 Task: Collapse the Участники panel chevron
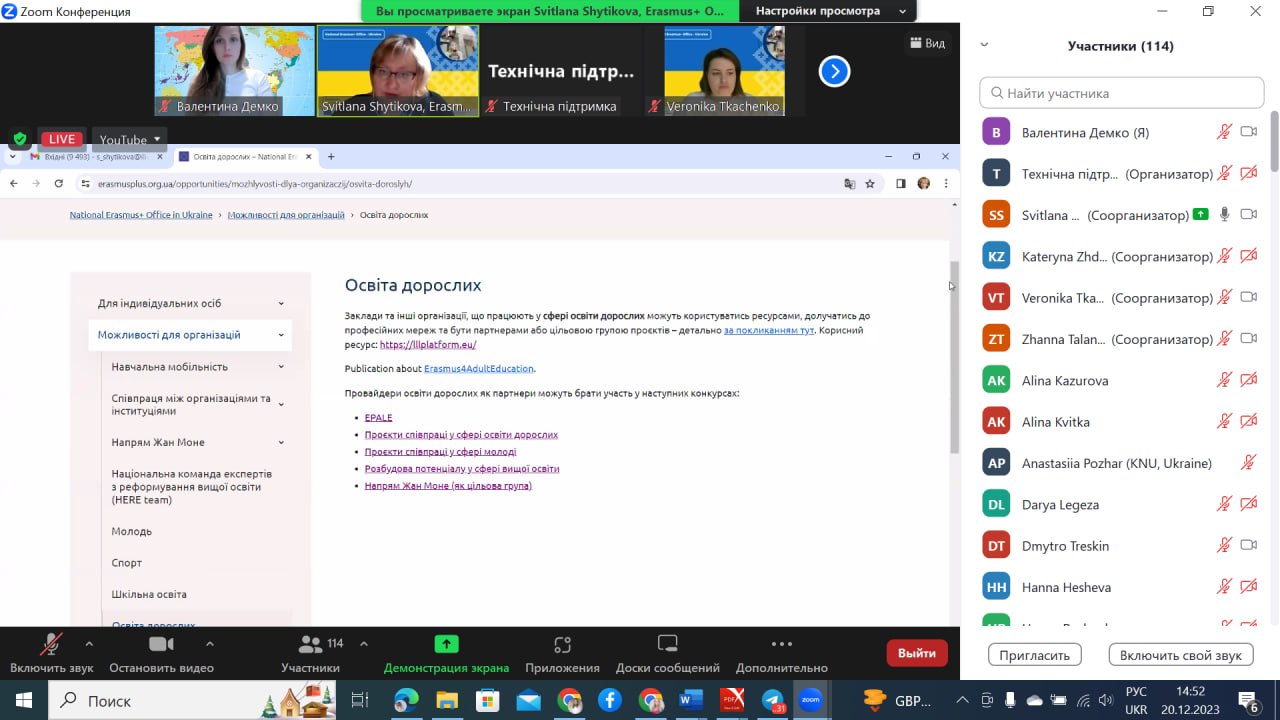click(984, 45)
